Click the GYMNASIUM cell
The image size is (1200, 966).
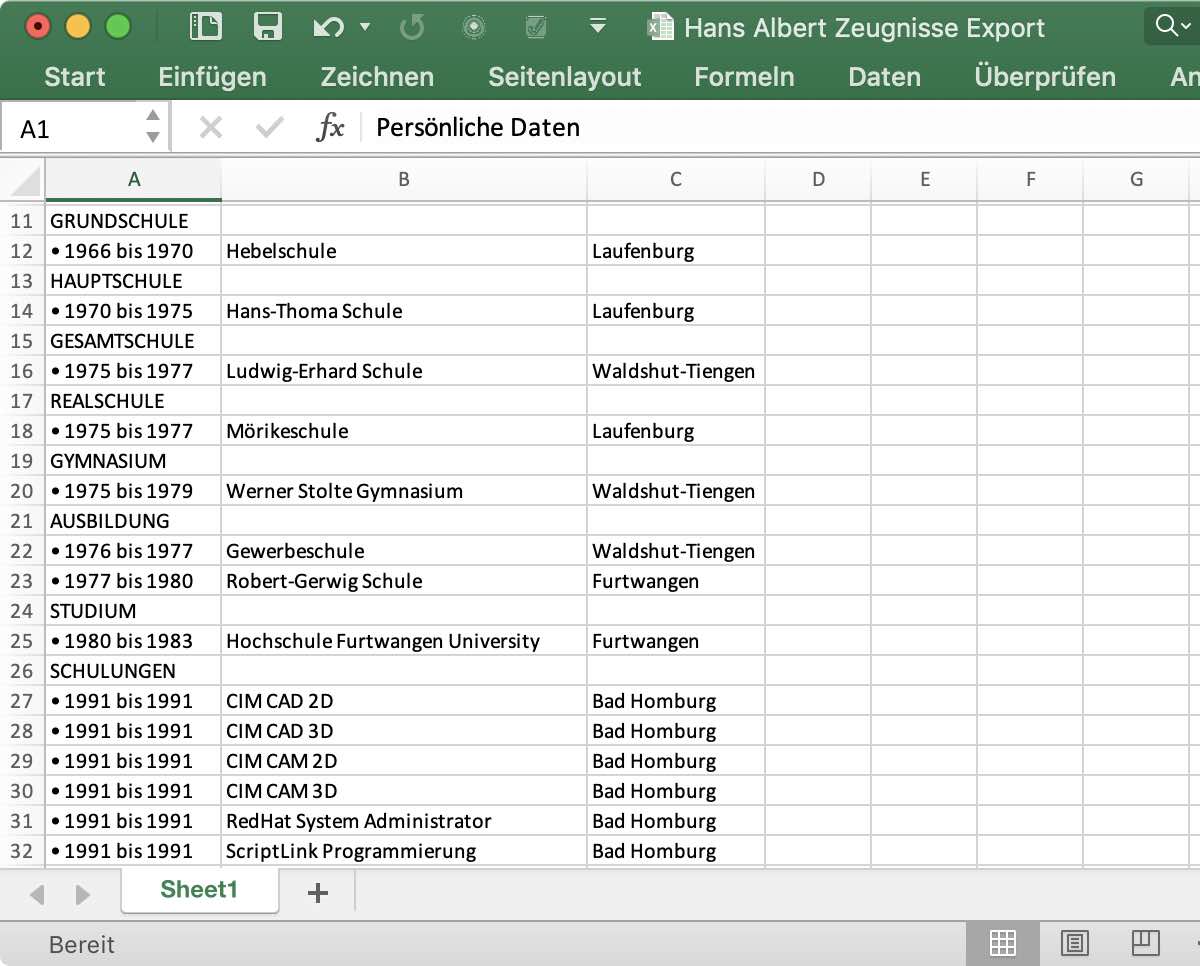pos(133,461)
